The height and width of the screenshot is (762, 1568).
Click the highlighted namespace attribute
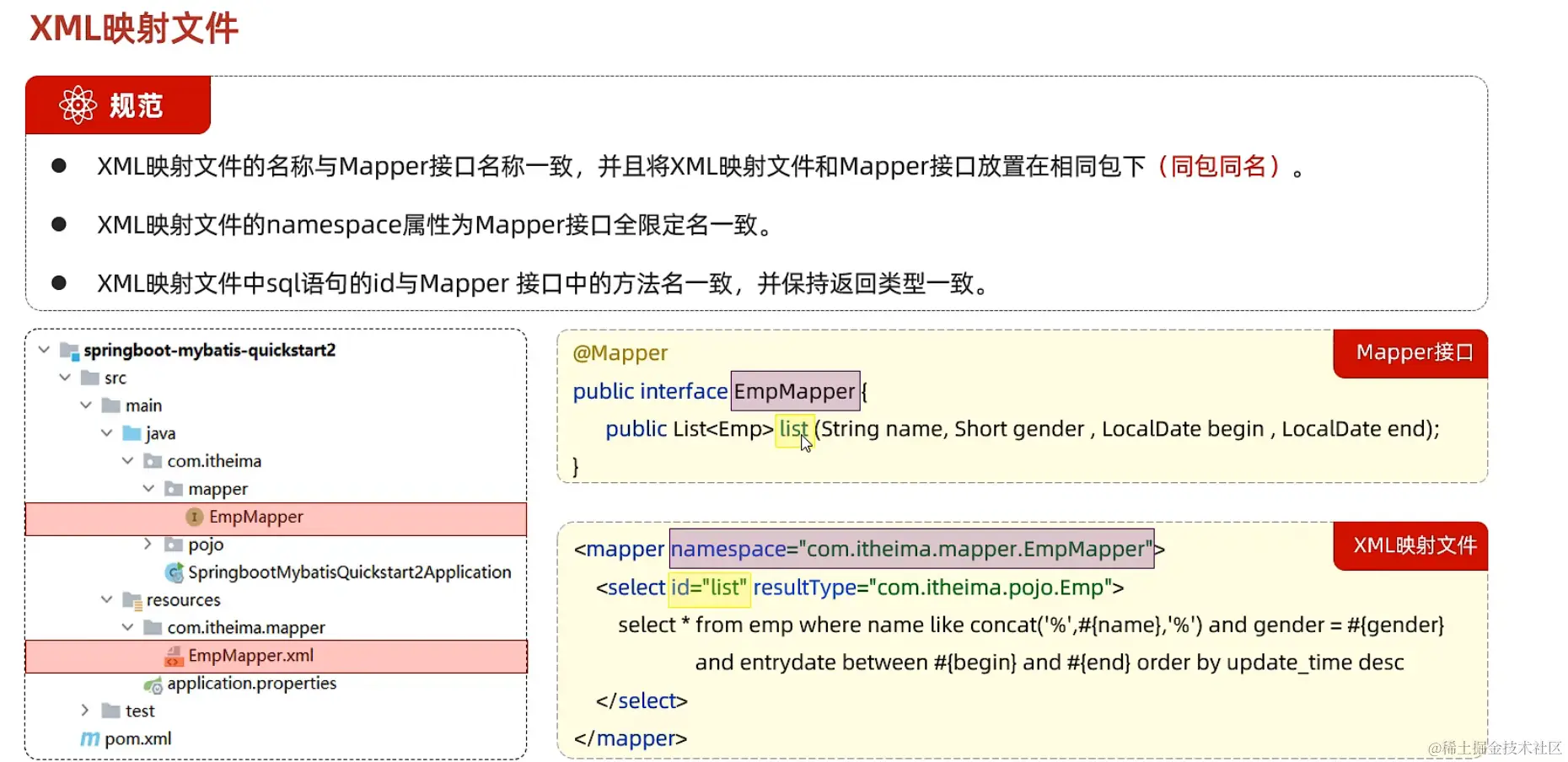click(x=911, y=549)
